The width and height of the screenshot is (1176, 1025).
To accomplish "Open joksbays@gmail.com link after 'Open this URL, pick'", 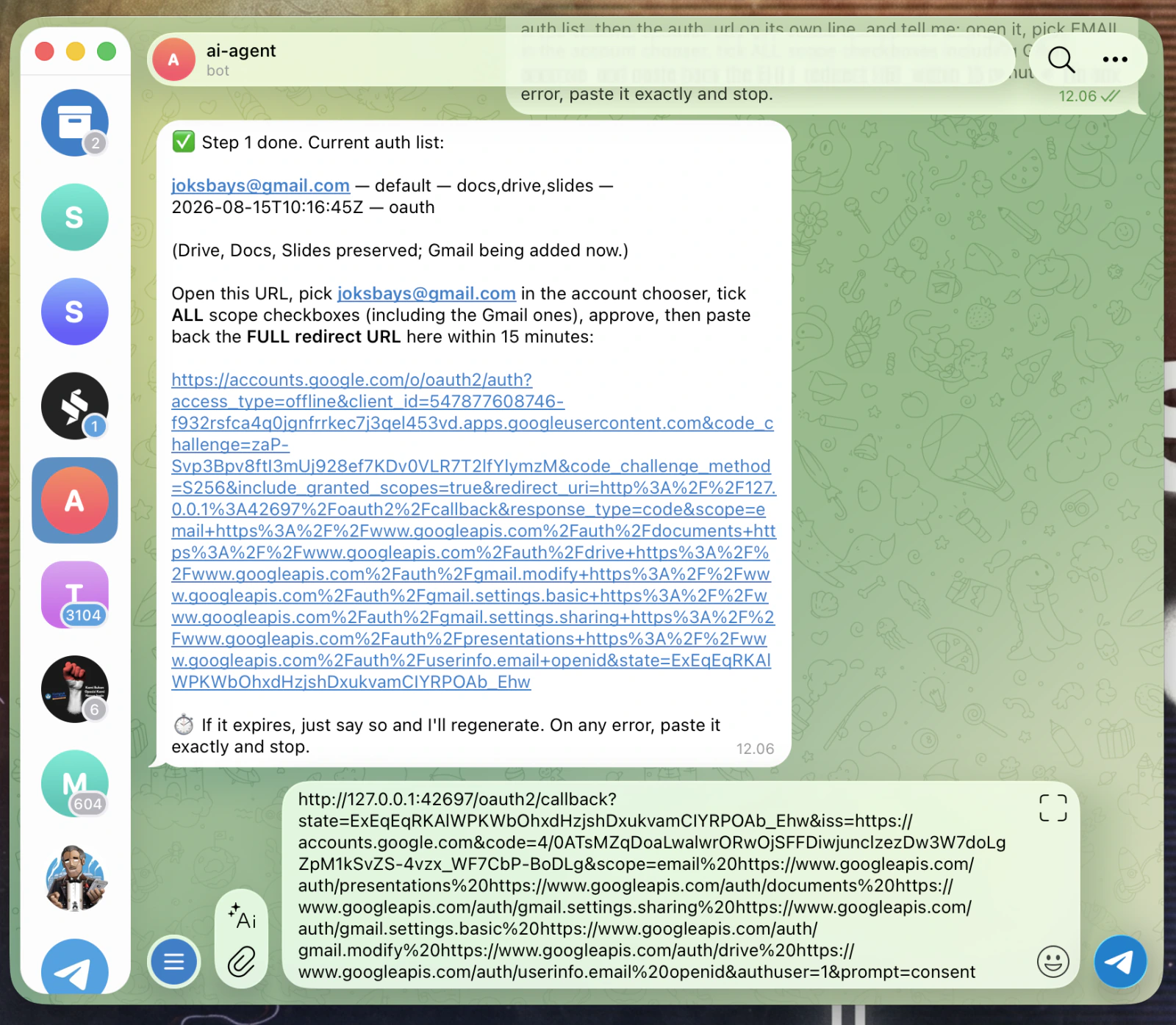I will (426, 294).
